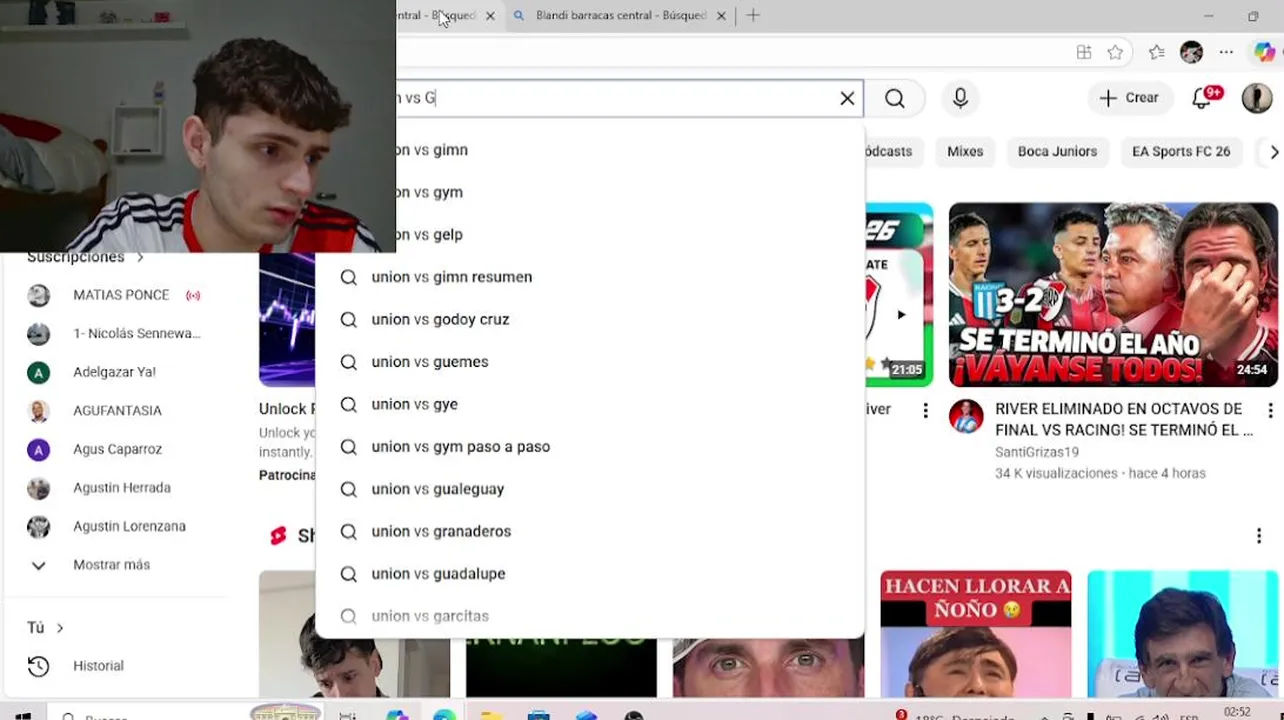
Task: Play the River vs Racing 3-2 thumbnail
Action: [x=1113, y=294]
